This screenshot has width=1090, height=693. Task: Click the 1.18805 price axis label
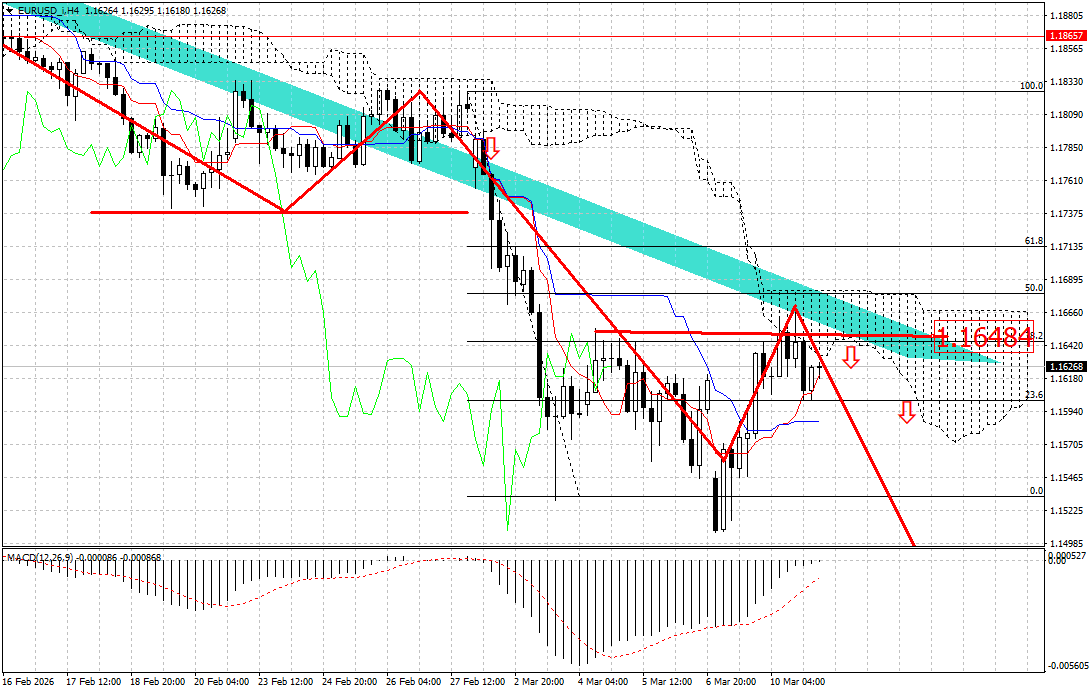1067,15
